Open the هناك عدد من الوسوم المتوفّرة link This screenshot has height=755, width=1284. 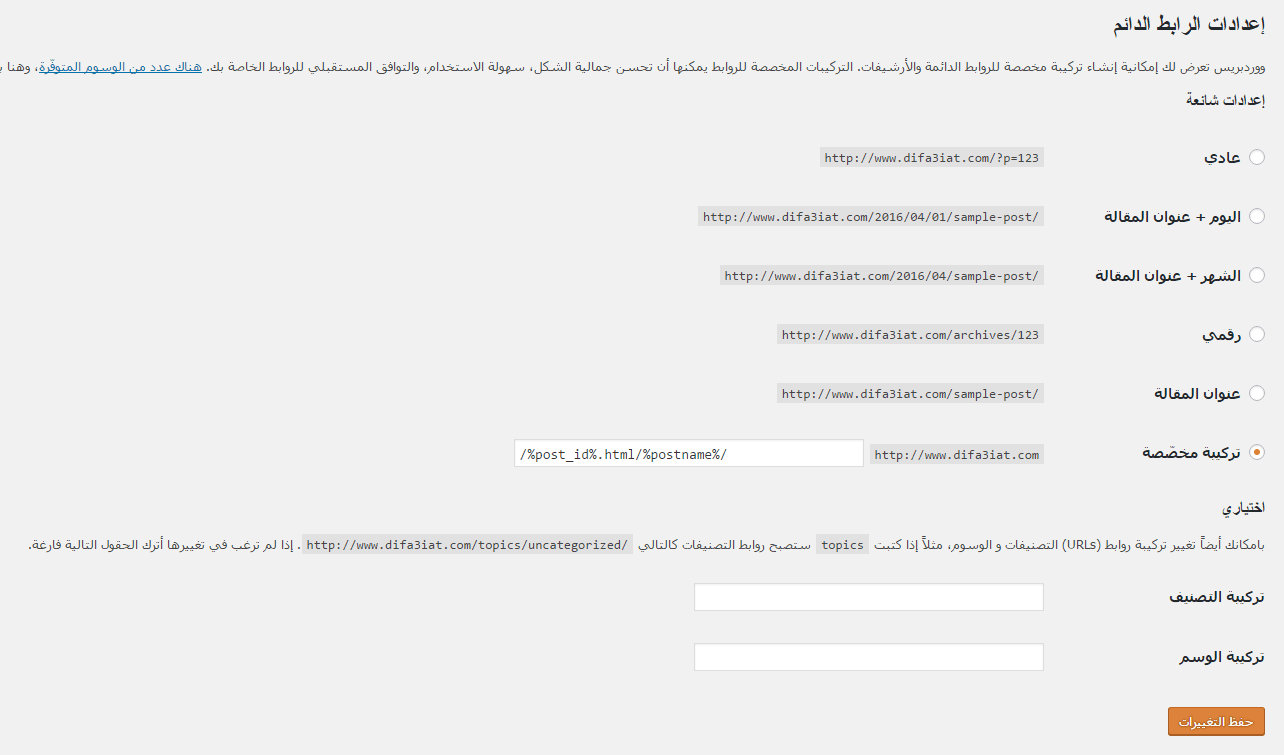[x=120, y=67]
